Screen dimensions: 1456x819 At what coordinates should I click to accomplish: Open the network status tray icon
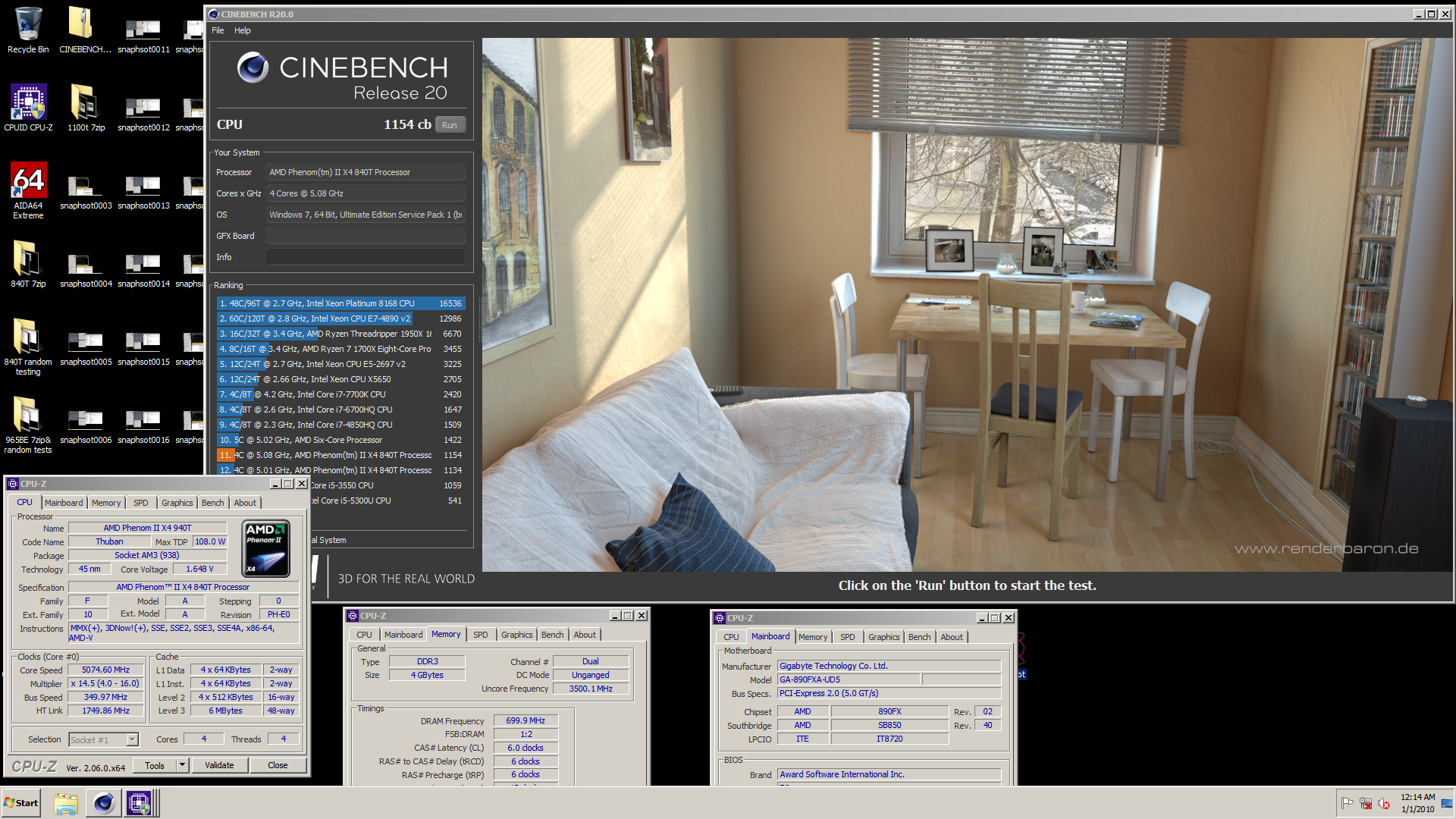pyautogui.click(x=1366, y=803)
